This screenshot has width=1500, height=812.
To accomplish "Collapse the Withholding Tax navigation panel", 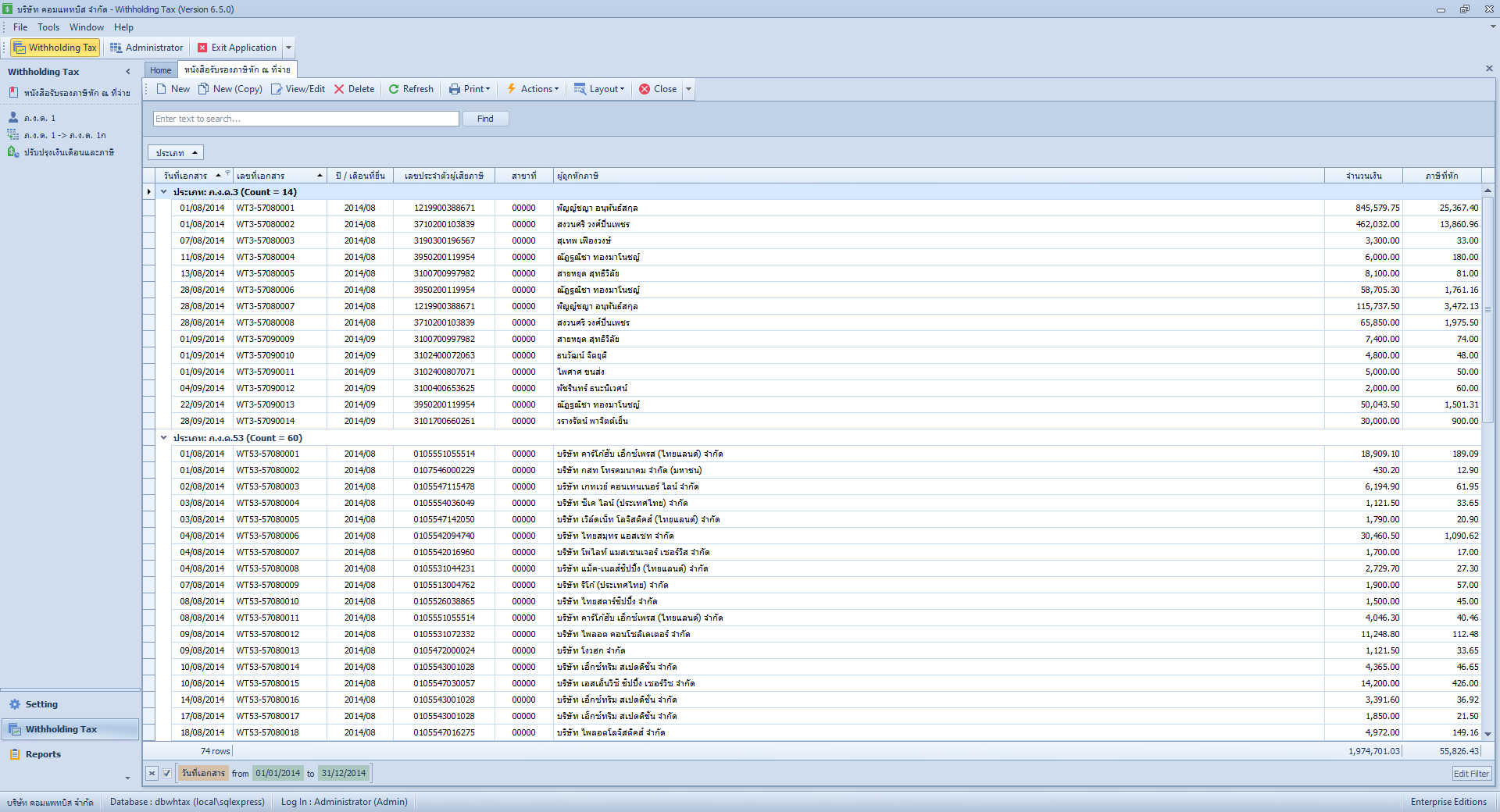I will pyautogui.click(x=128, y=72).
